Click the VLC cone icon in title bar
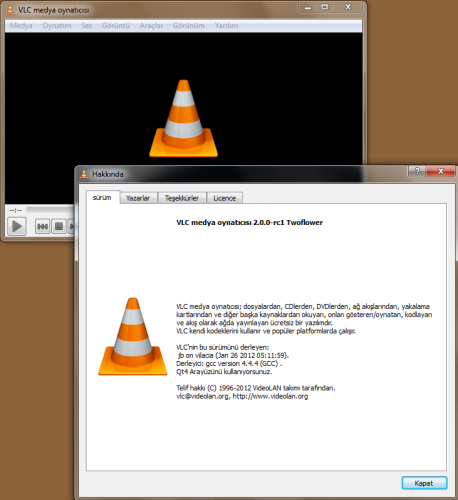 [10, 10]
